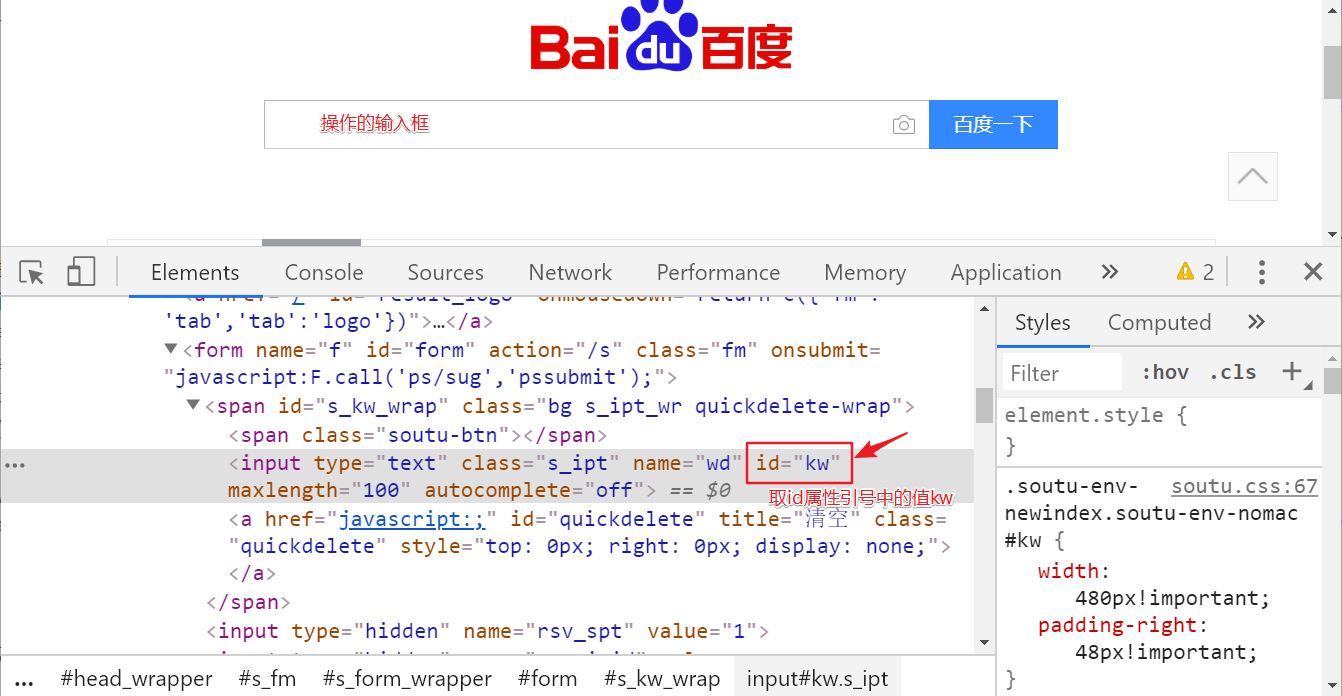Viewport: 1342px width, 696px height.
Task: Click the Baidu logo
Action: click(x=661, y=38)
